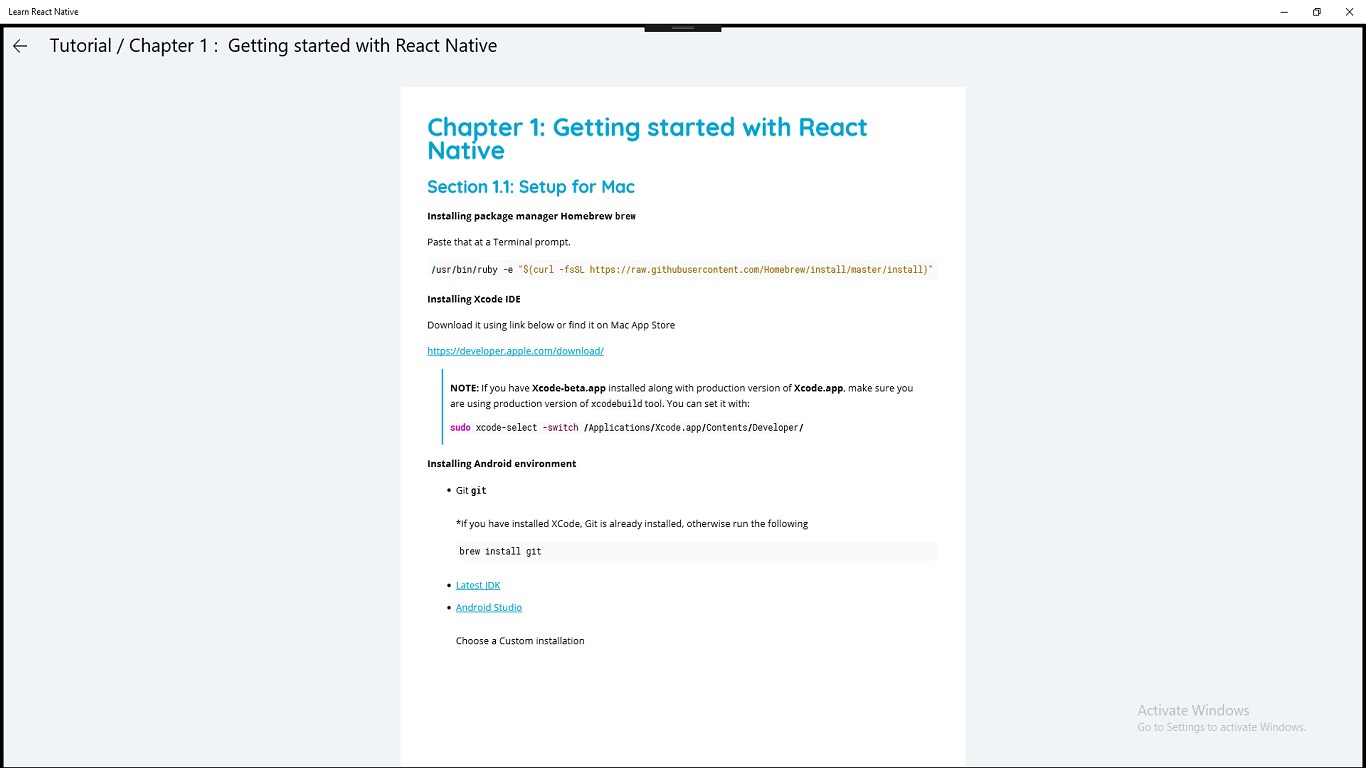Click the Learn React Native window title
The image size is (1366, 768).
(x=43, y=12)
